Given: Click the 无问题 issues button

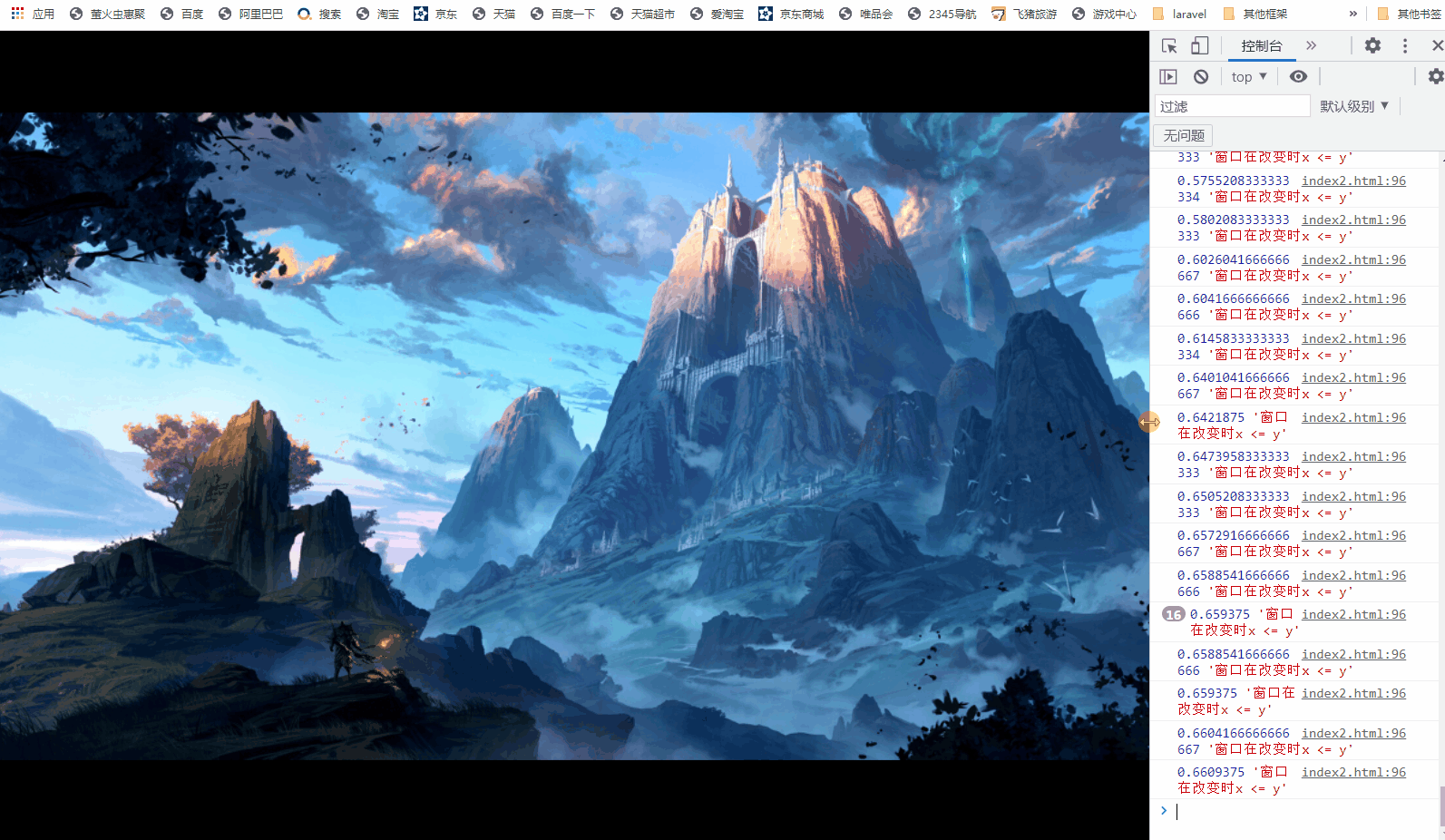Looking at the screenshot, I should (x=1184, y=135).
